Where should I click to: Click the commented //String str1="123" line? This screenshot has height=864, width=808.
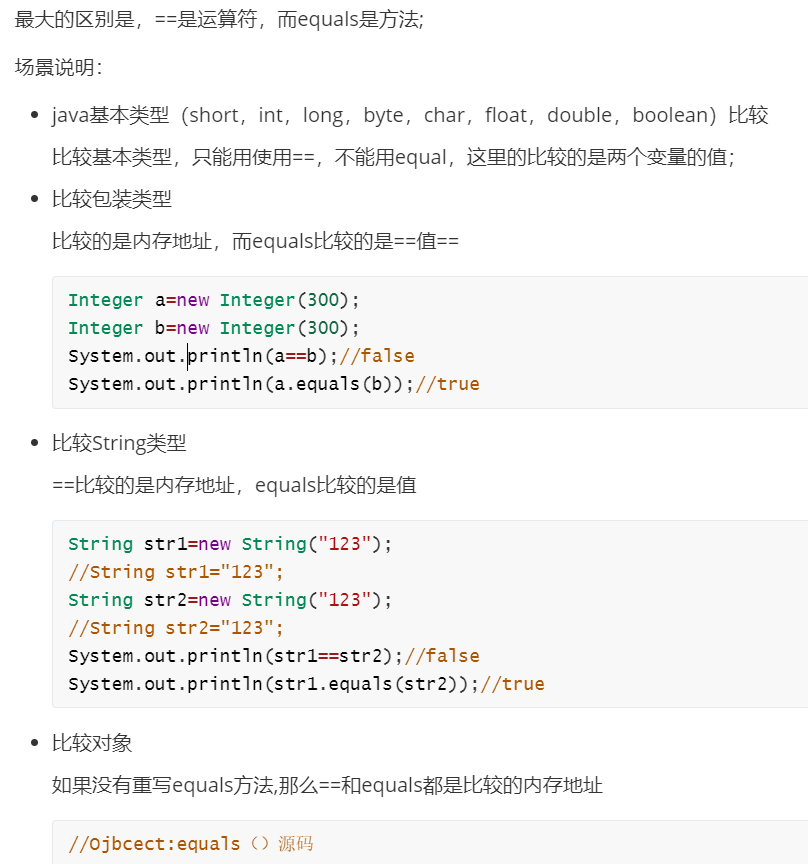[176, 573]
